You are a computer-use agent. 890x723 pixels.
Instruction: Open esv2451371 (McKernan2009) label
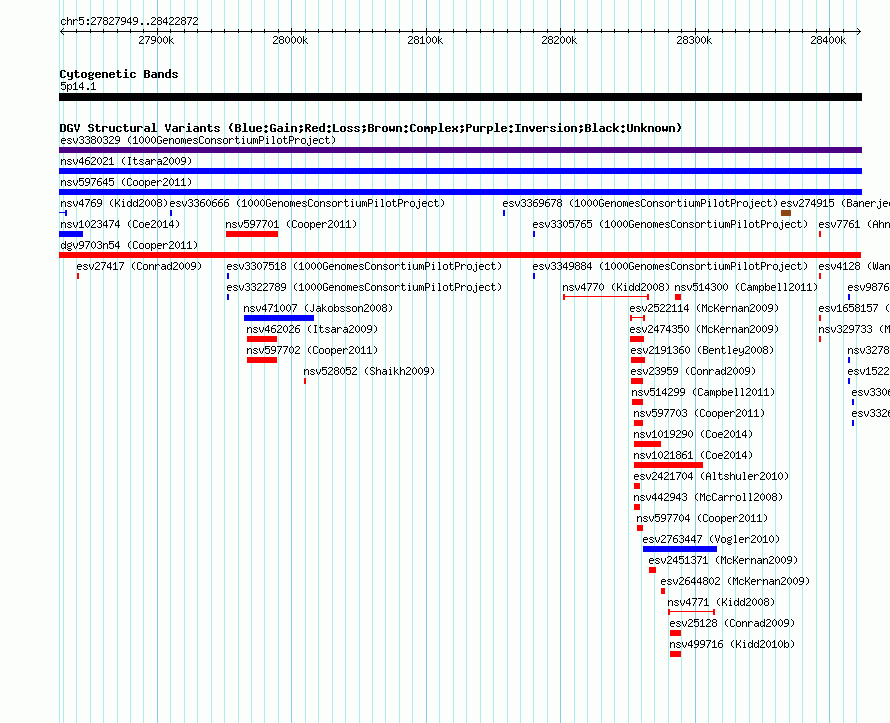(x=723, y=560)
